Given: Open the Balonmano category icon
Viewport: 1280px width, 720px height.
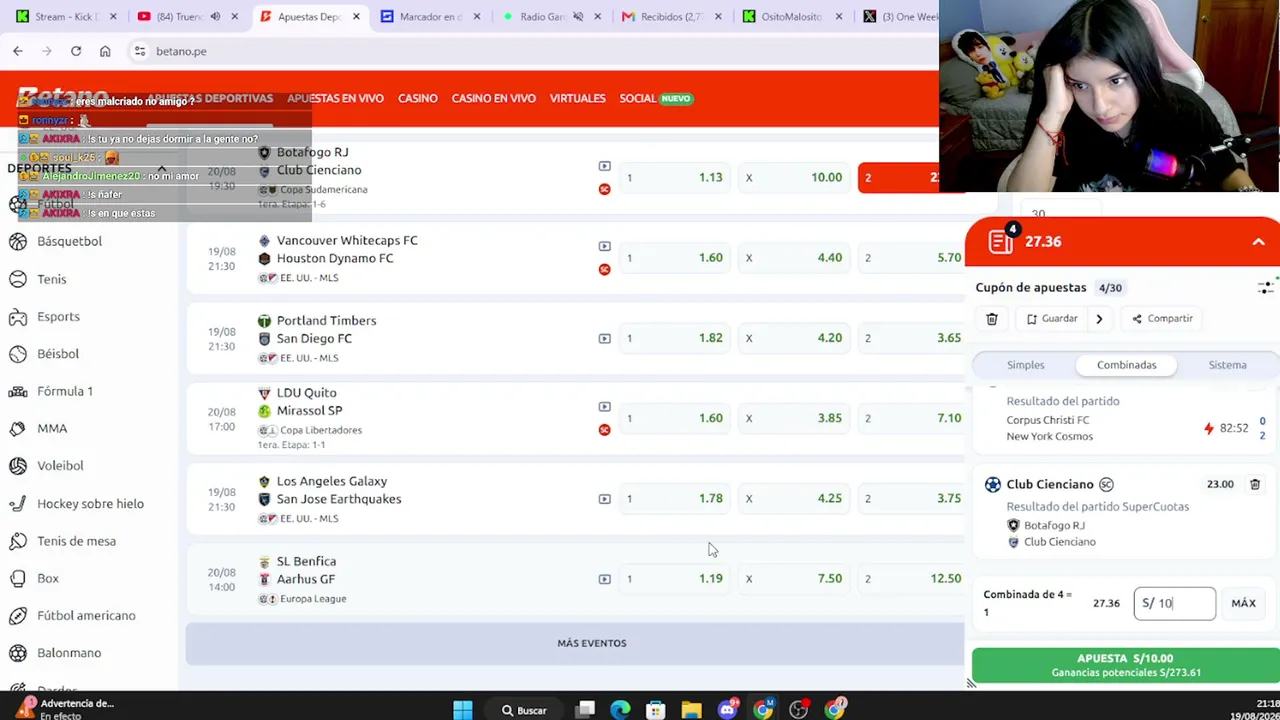Looking at the screenshot, I should coord(18,653).
